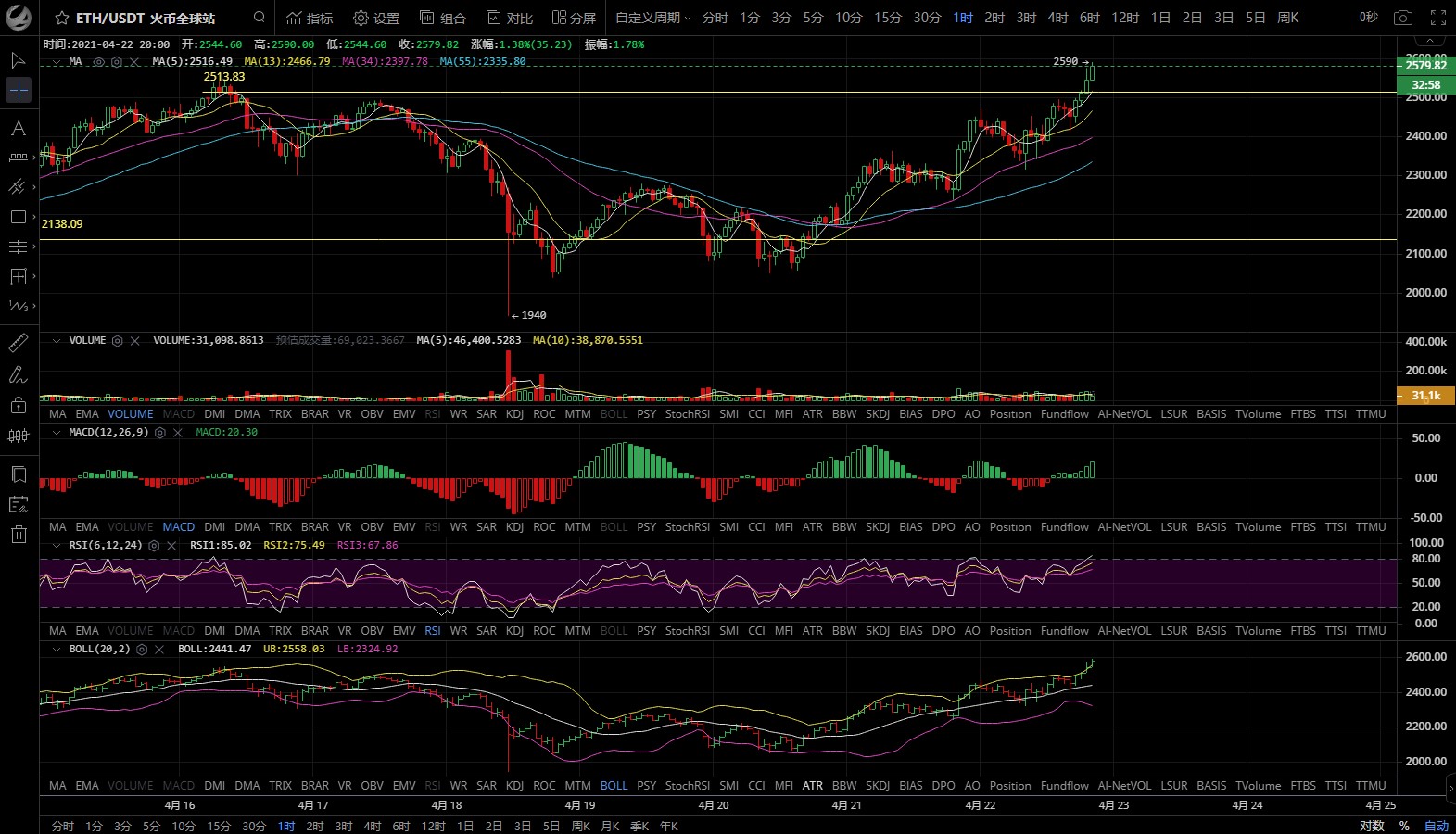
Task: Toggle the drawing lock icon
Action: pos(19,406)
